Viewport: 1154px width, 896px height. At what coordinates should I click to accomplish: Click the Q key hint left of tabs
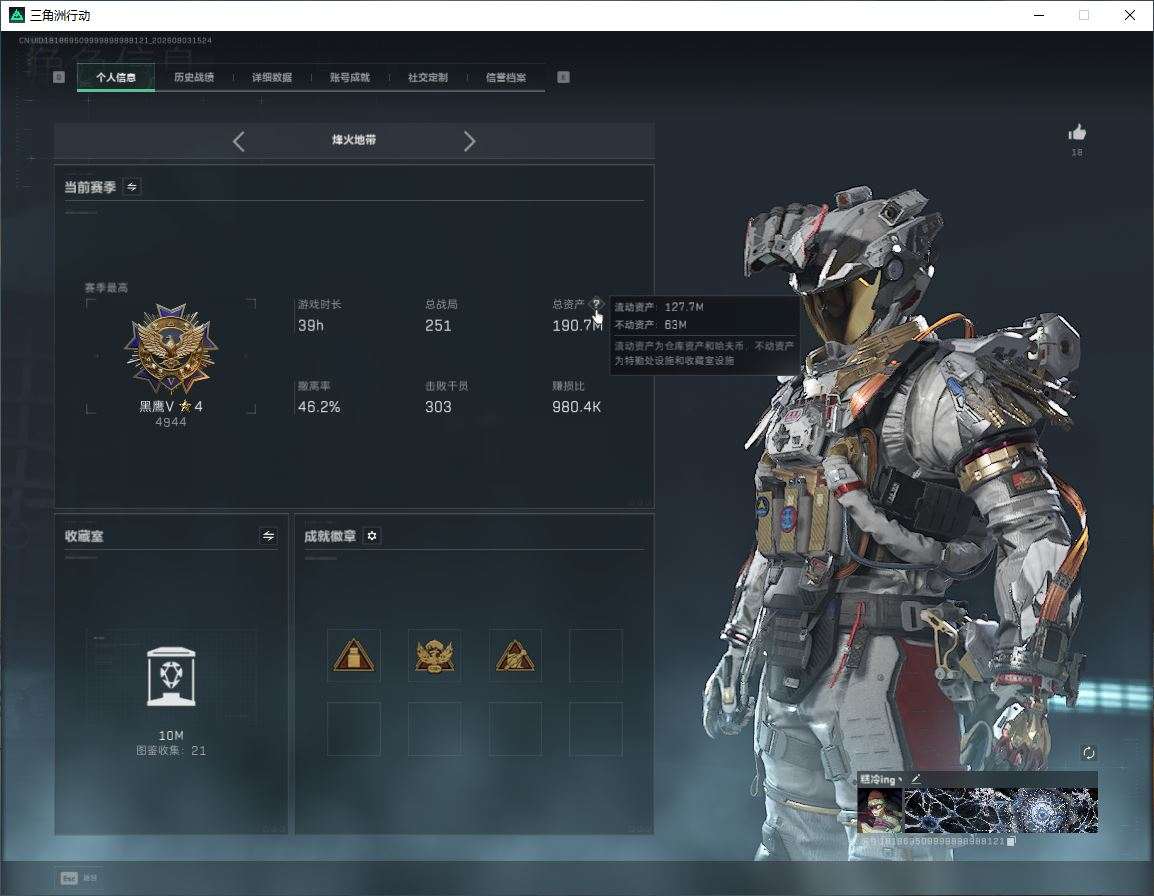coord(59,77)
